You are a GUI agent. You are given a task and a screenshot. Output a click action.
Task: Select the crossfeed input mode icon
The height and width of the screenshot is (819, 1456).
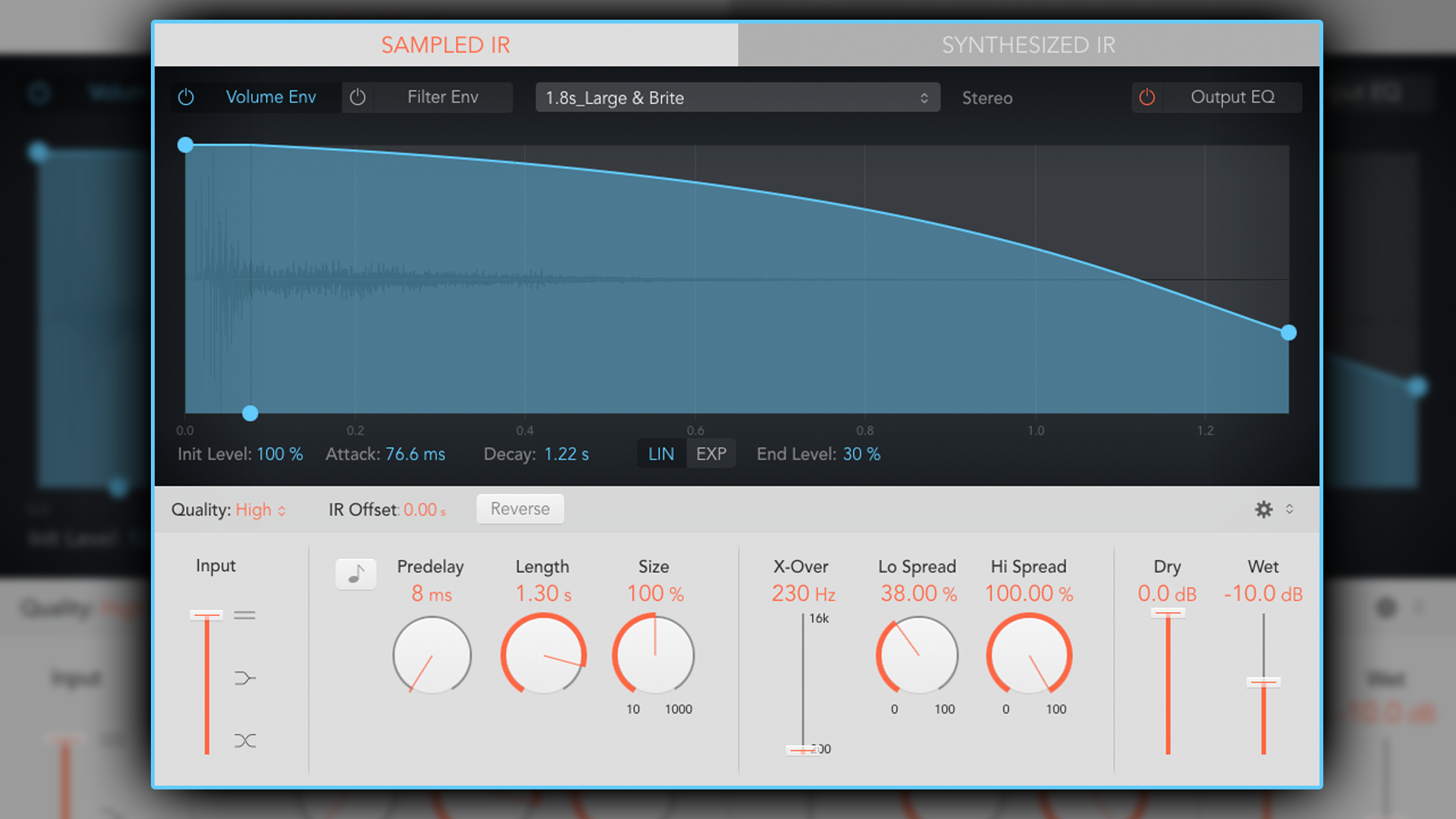tap(244, 678)
